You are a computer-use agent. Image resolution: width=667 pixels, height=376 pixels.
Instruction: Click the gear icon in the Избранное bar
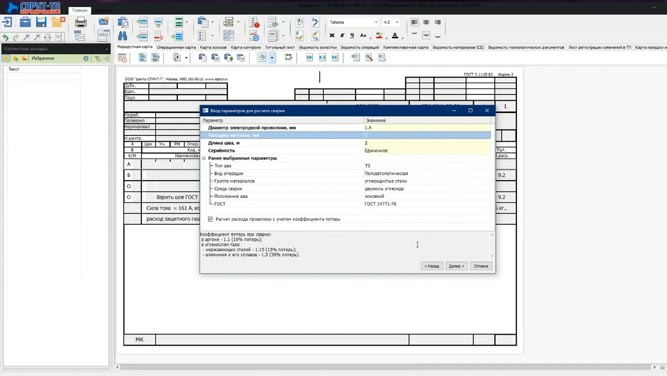(86, 58)
